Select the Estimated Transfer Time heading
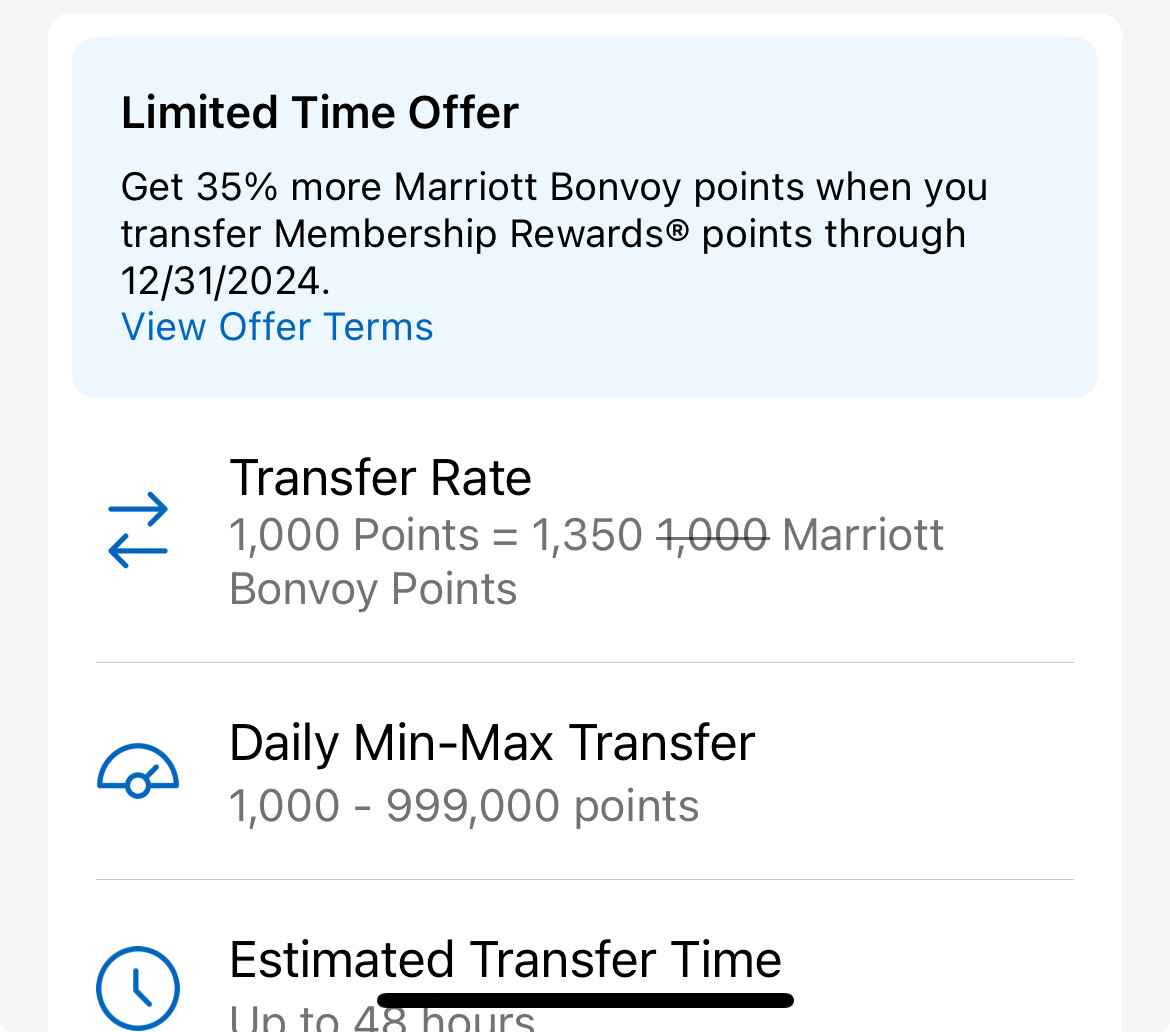Image resolution: width=1170 pixels, height=1032 pixels. (506, 960)
